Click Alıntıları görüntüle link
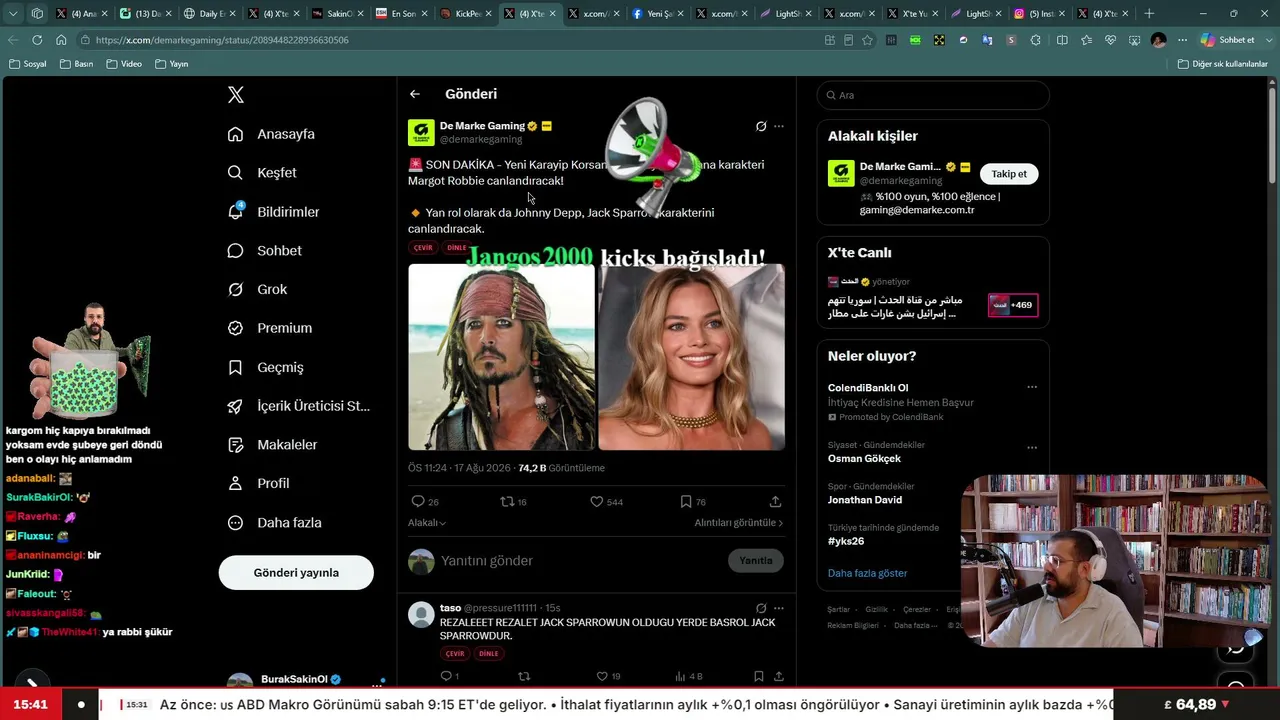1280x720 pixels. 739,523
